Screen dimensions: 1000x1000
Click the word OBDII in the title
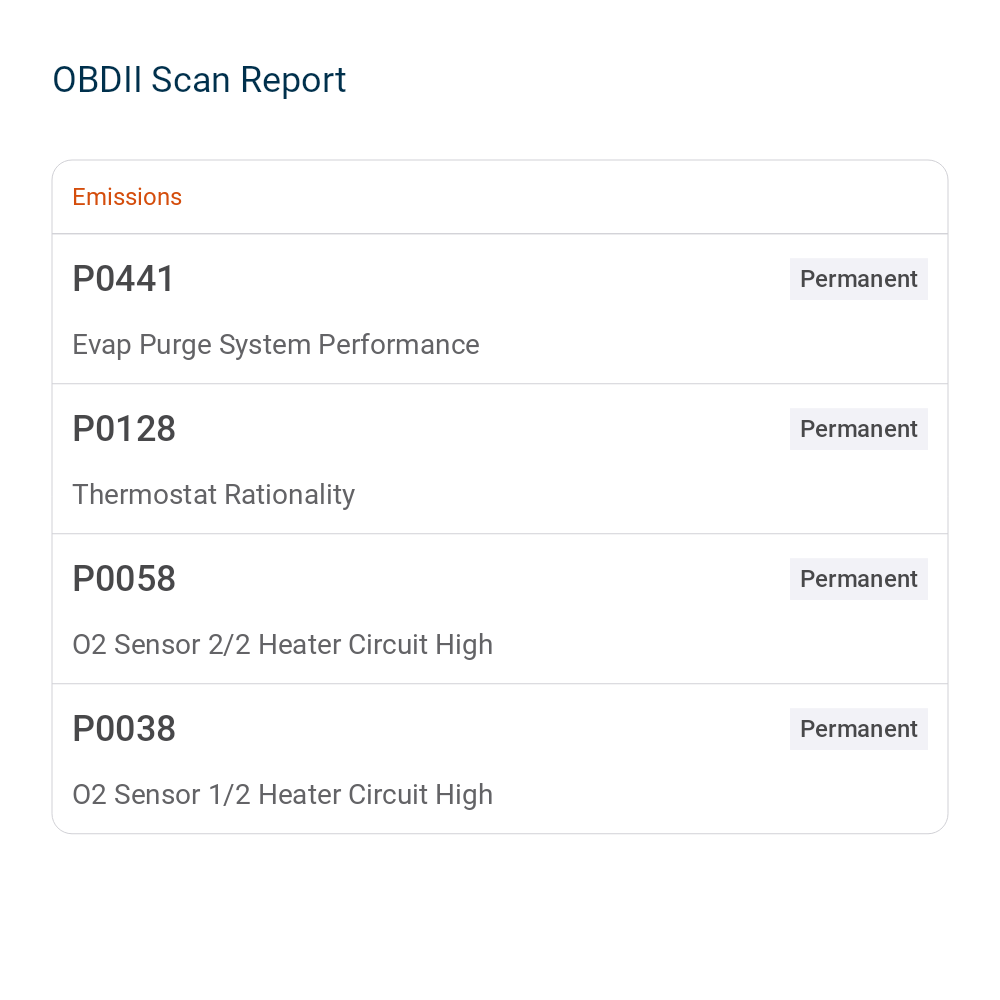[97, 80]
